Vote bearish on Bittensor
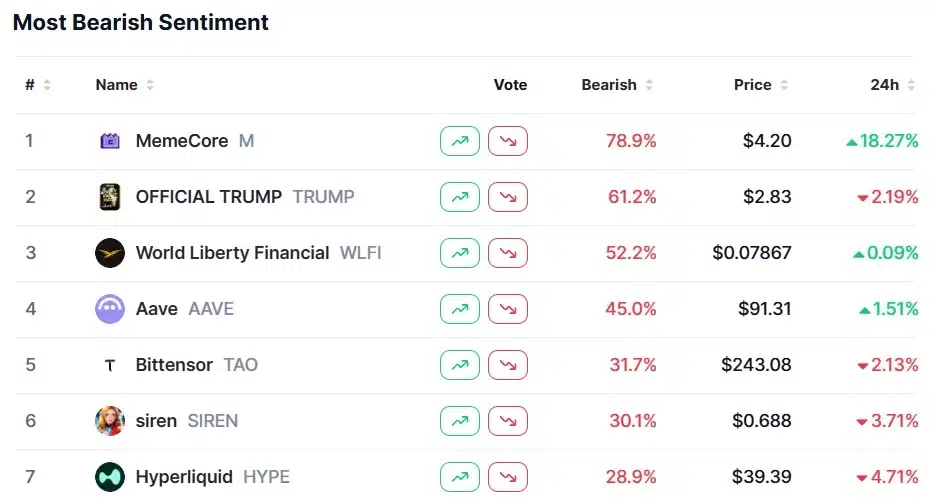The image size is (936, 502). pos(508,365)
